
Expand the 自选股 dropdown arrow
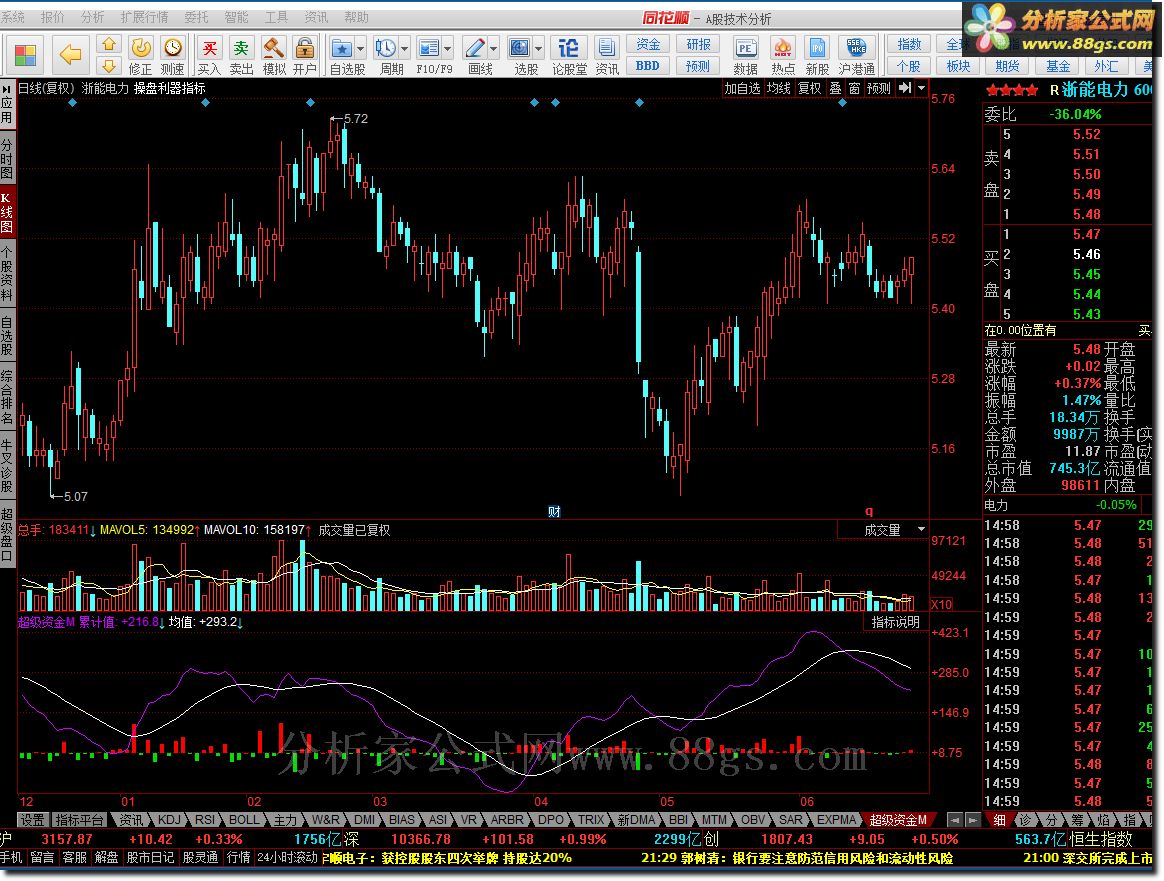coord(361,49)
